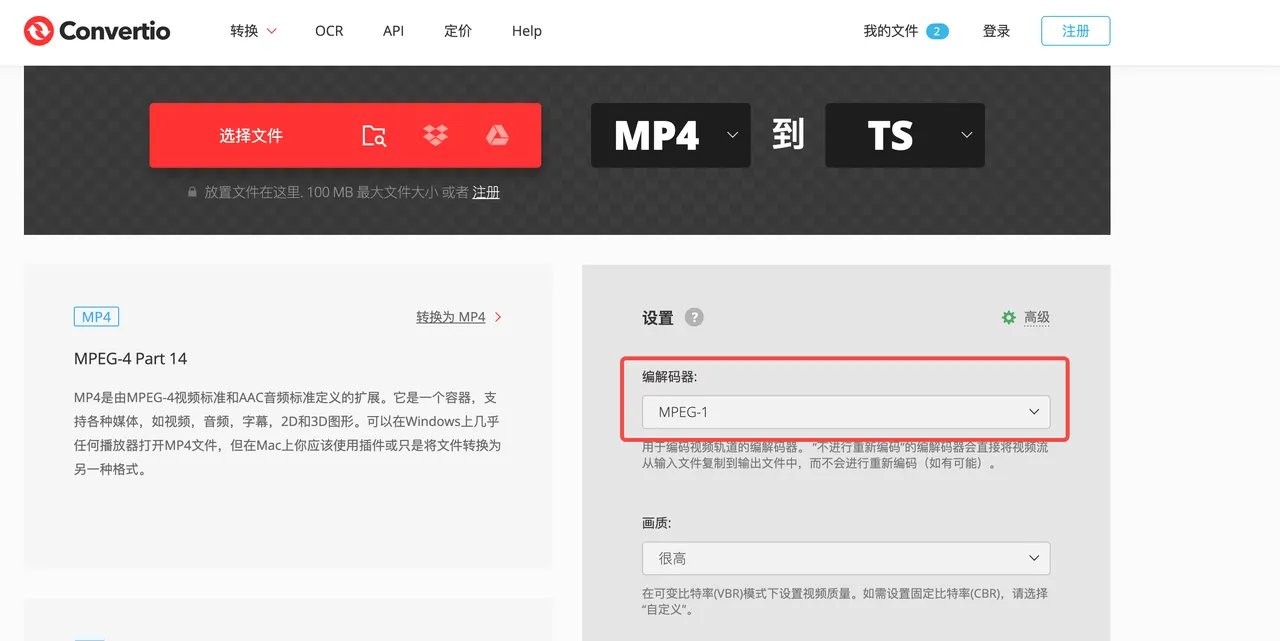Viewport: 1280px width, 641px height.
Task: Click the files count badge 2
Action: (x=937, y=31)
